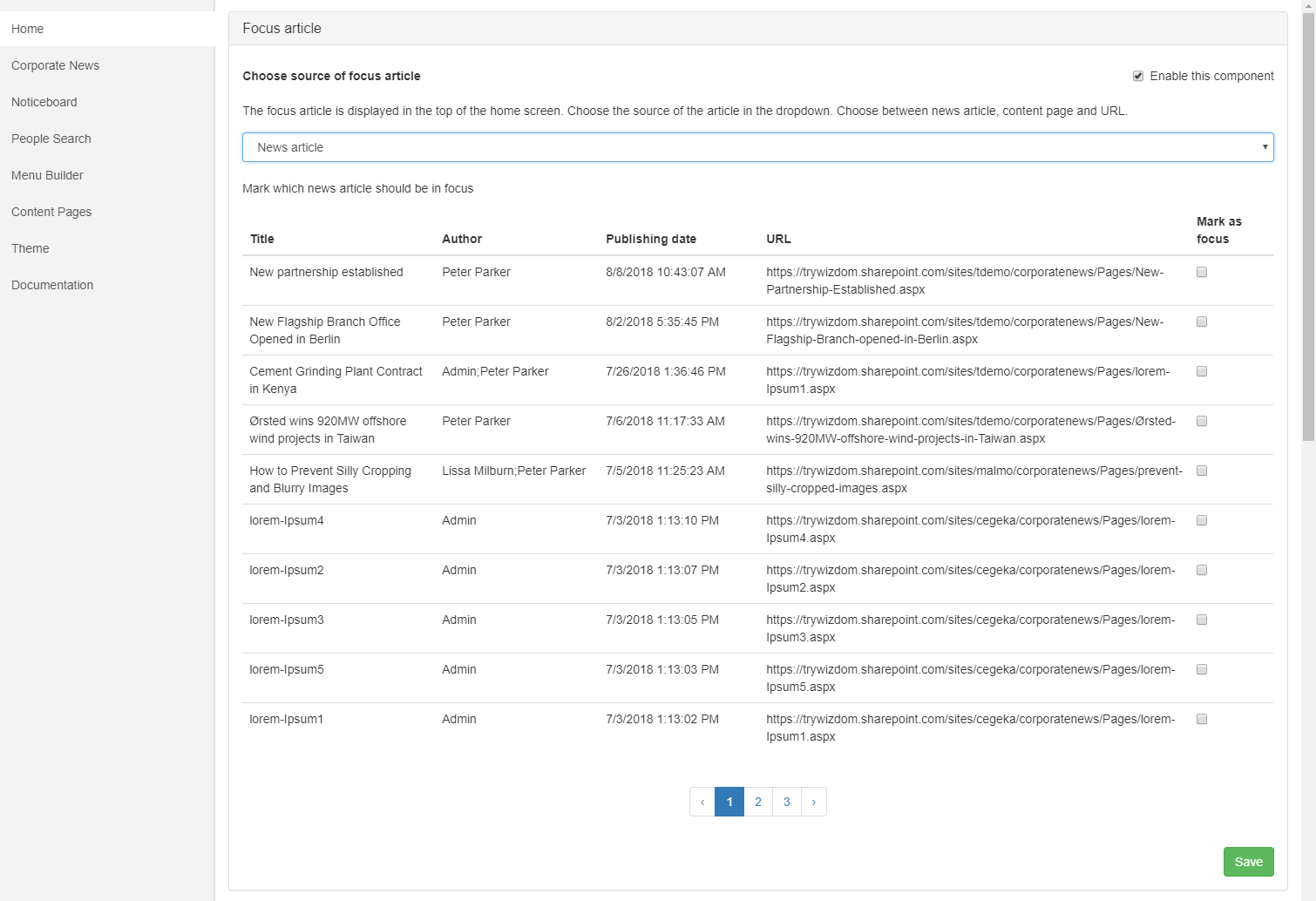Mark 'New Flagship Branch Office' as focus

point(1202,322)
